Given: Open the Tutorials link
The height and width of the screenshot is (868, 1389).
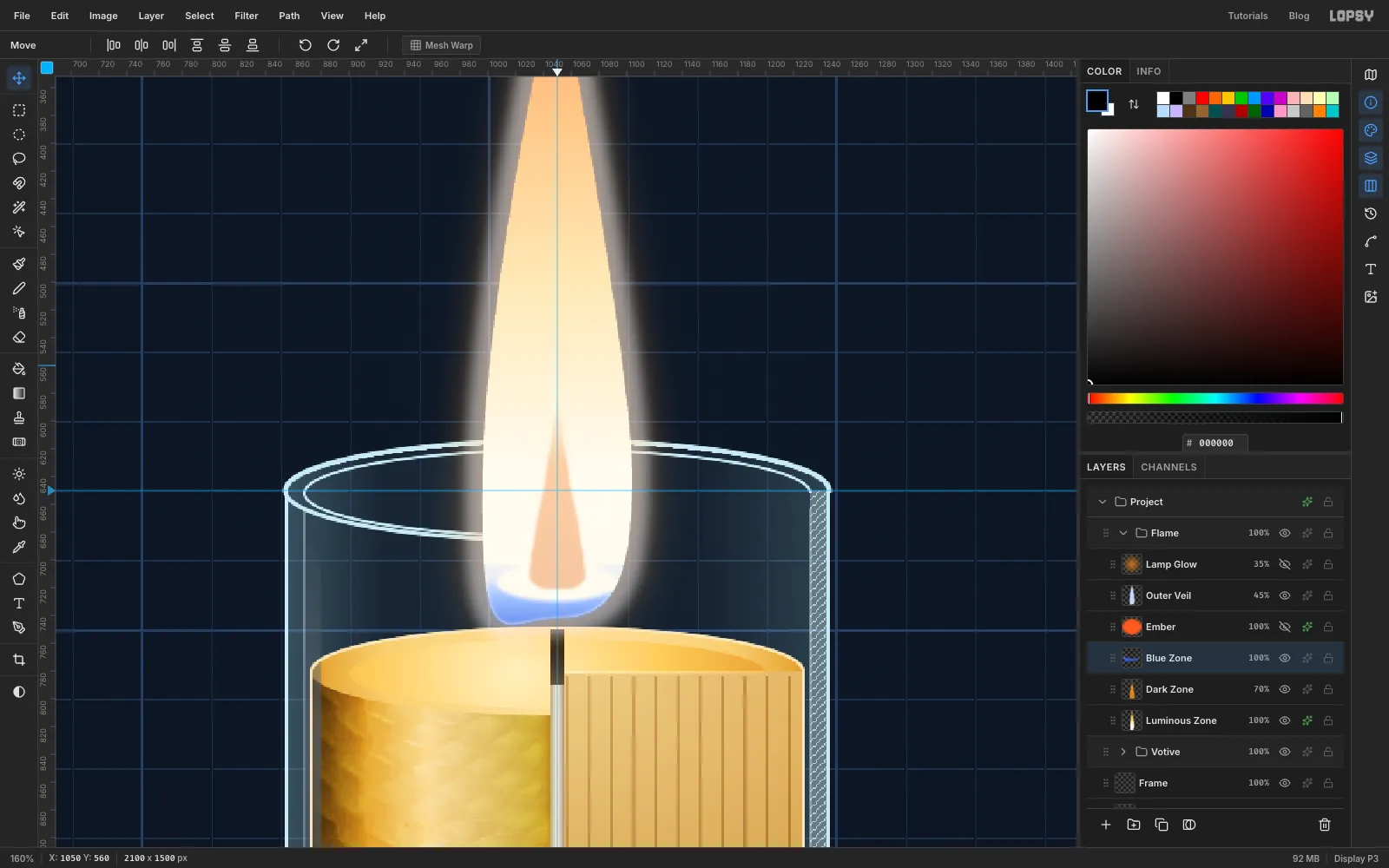Looking at the screenshot, I should (1247, 16).
